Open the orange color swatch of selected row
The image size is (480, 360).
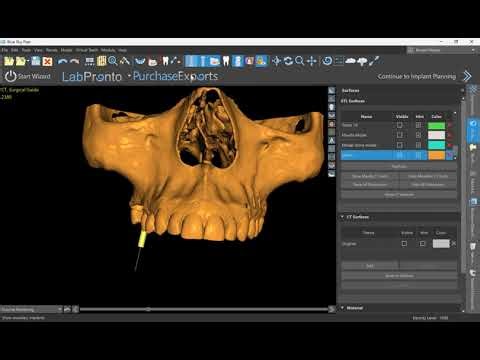[x=436, y=155]
